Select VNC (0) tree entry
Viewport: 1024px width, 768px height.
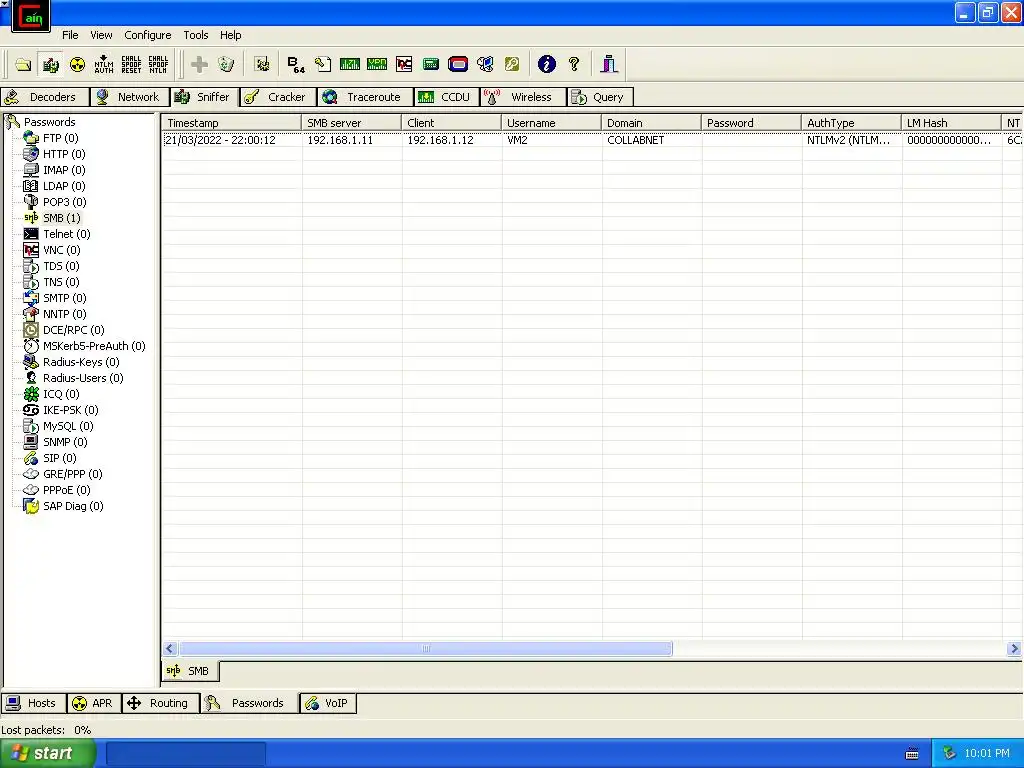pos(61,250)
